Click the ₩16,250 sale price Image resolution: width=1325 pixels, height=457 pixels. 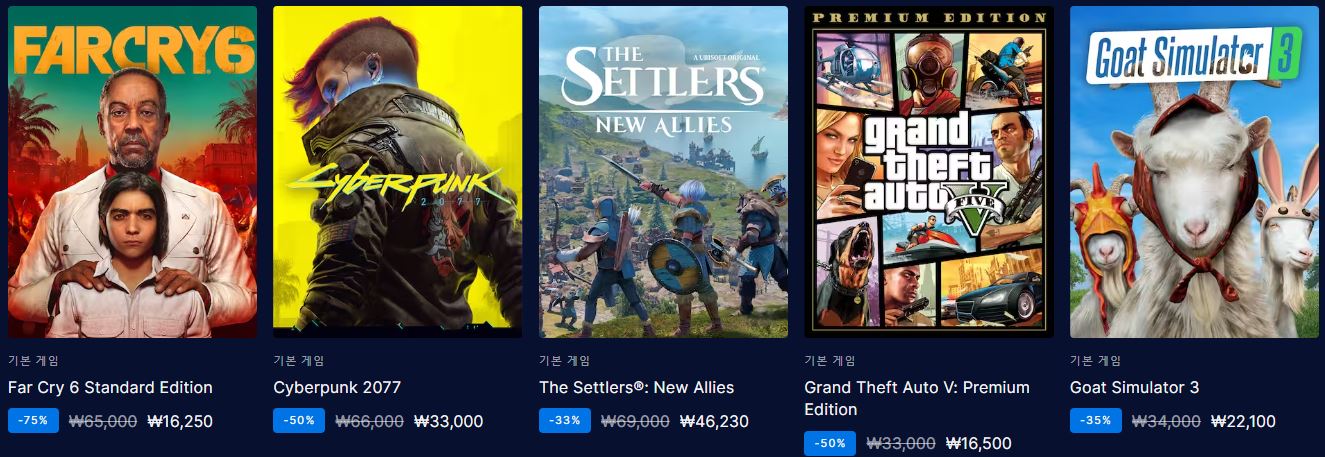[180, 421]
